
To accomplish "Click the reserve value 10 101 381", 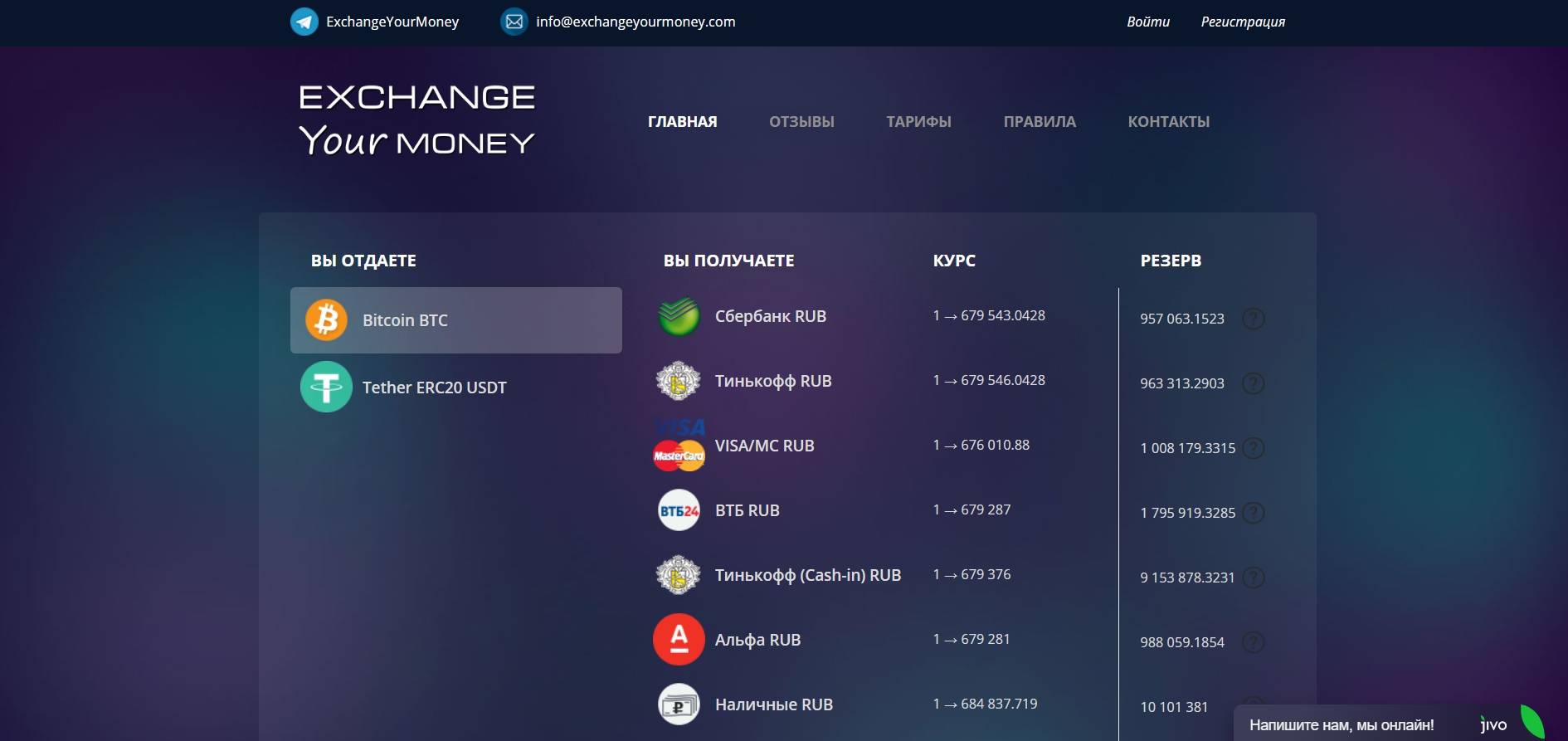I will pyautogui.click(x=1174, y=707).
